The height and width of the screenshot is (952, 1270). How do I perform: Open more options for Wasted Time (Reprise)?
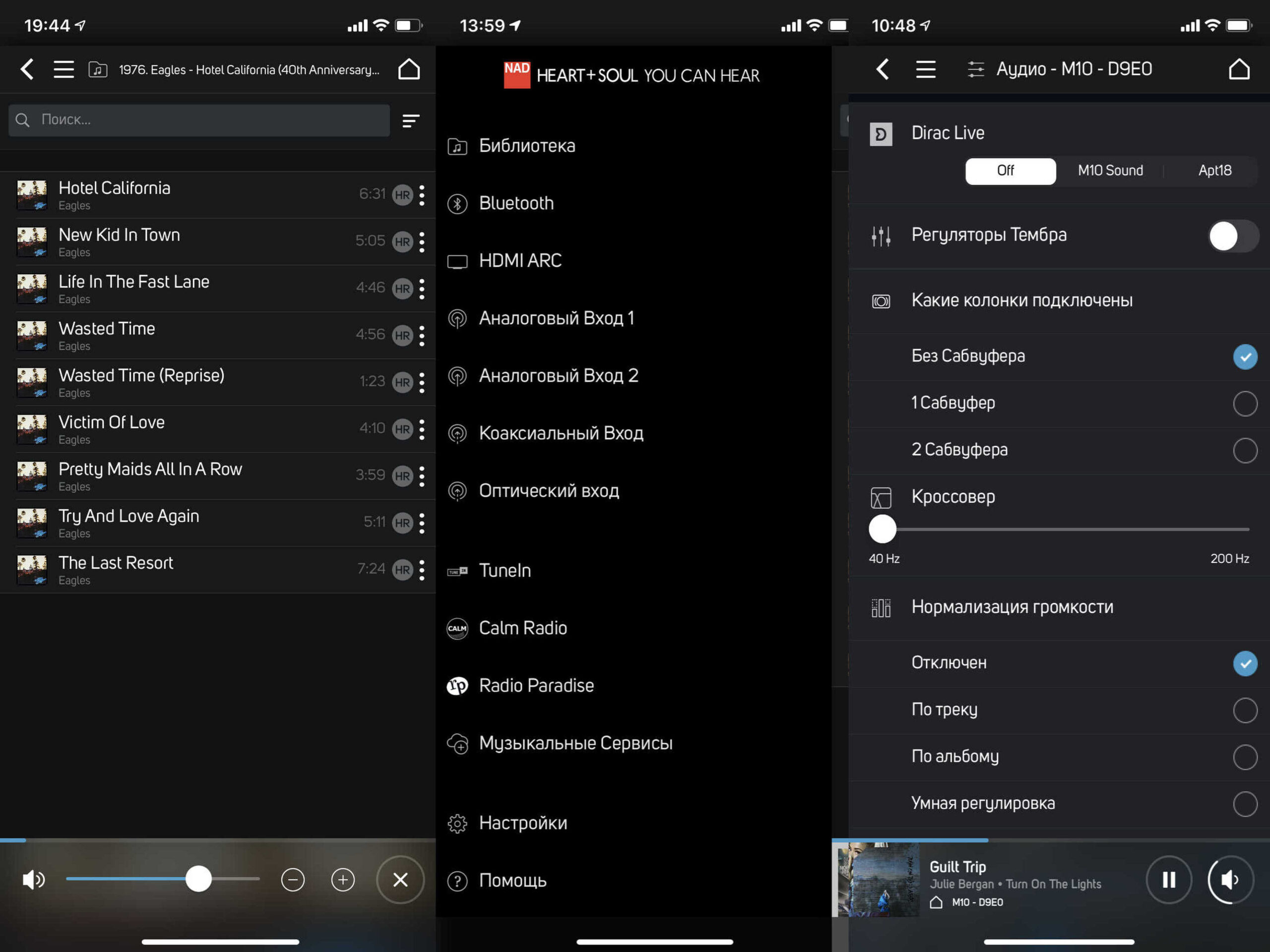click(x=422, y=383)
